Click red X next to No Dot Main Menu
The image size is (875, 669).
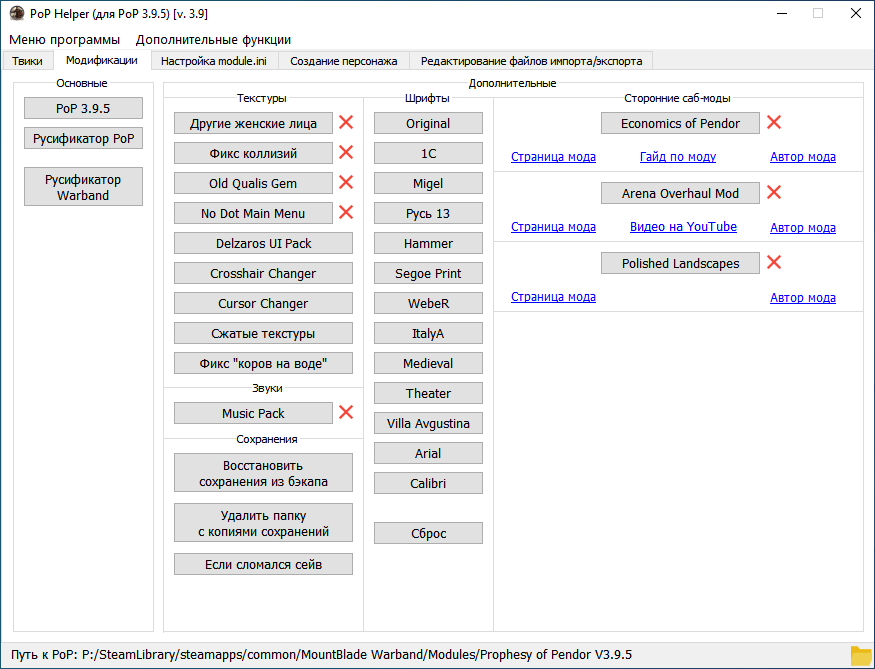(346, 213)
